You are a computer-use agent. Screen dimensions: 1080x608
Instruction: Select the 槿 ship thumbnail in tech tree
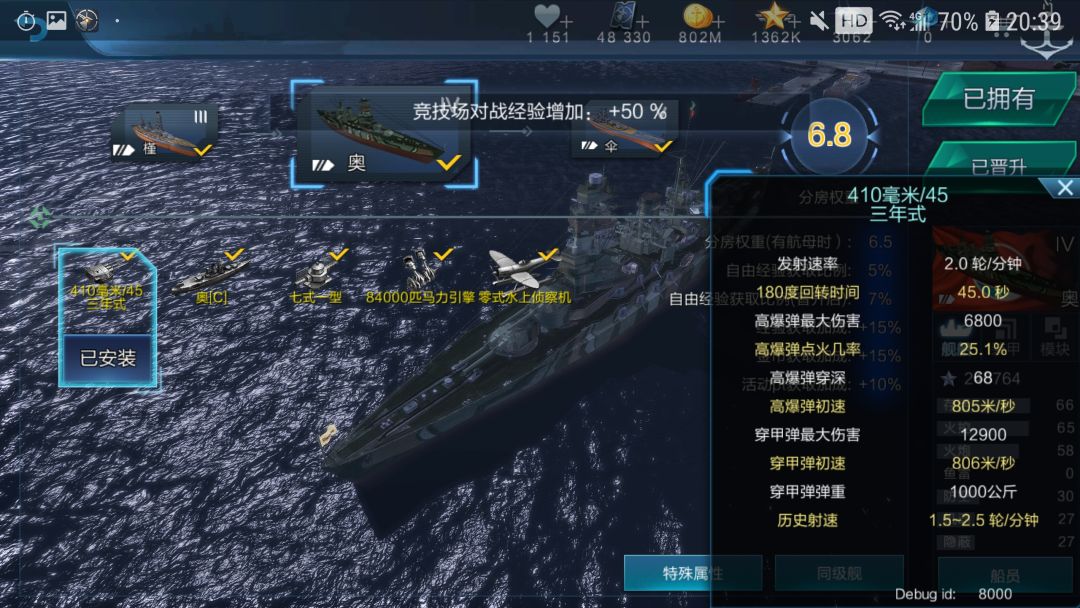pyautogui.click(x=165, y=132)
